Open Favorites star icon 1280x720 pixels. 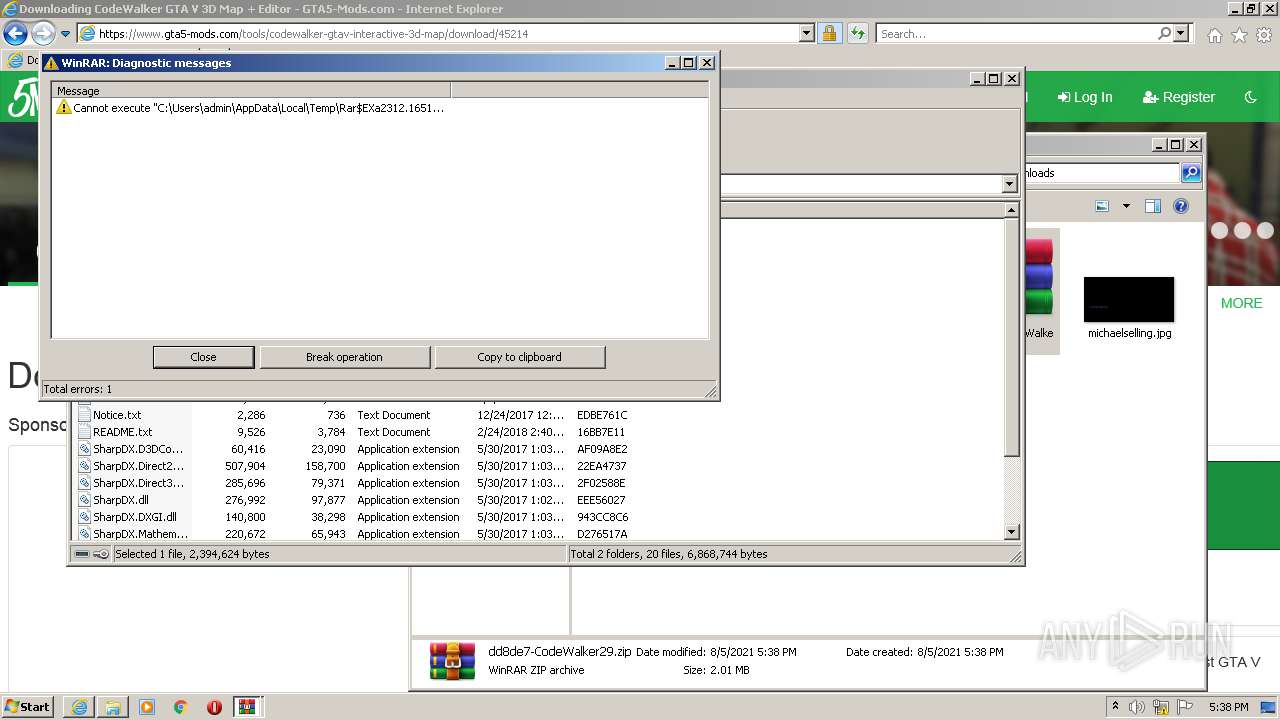[1239, 35]
